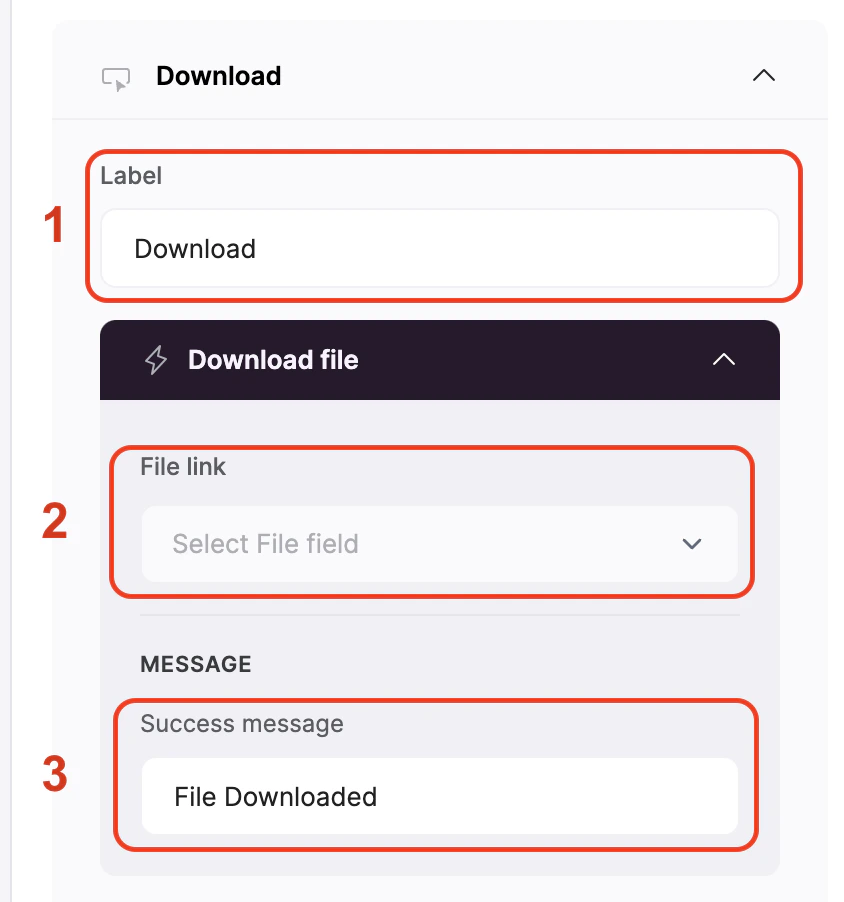Viewport: 844px width, 902px height.
Task: Click the red annotation number 2
Action: coord(55,521)
